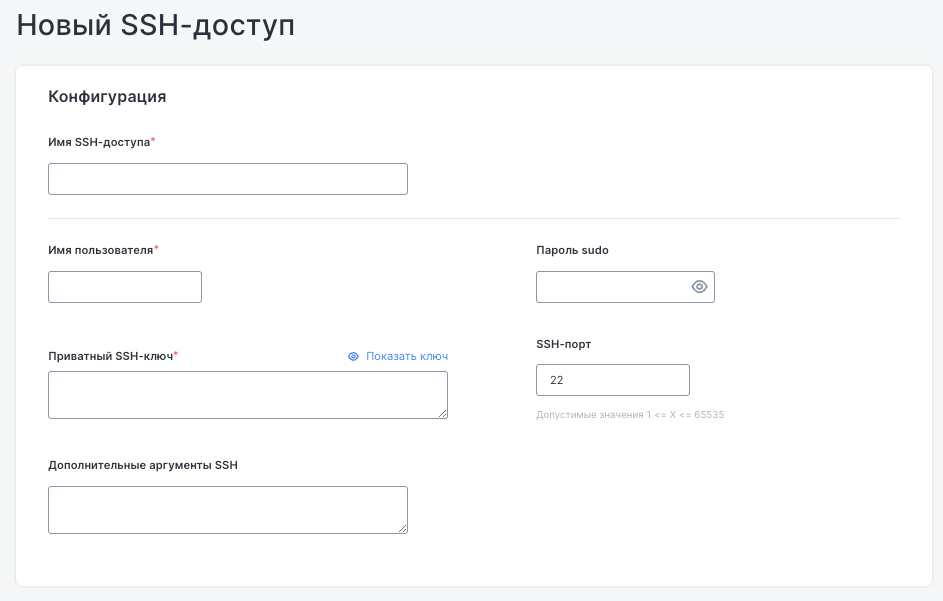
Task: Select the Имя SSH-доступа input field
Action: tap(227, 178)
